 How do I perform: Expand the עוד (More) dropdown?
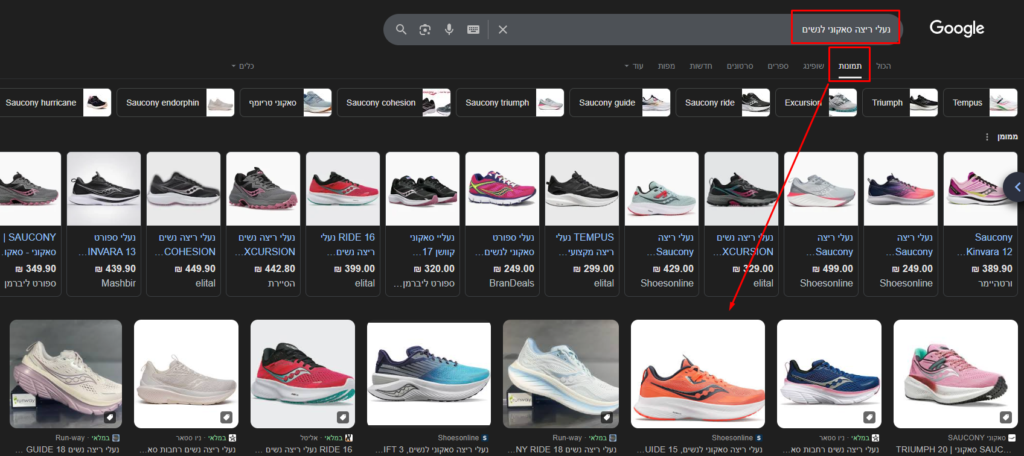[637, 66]
